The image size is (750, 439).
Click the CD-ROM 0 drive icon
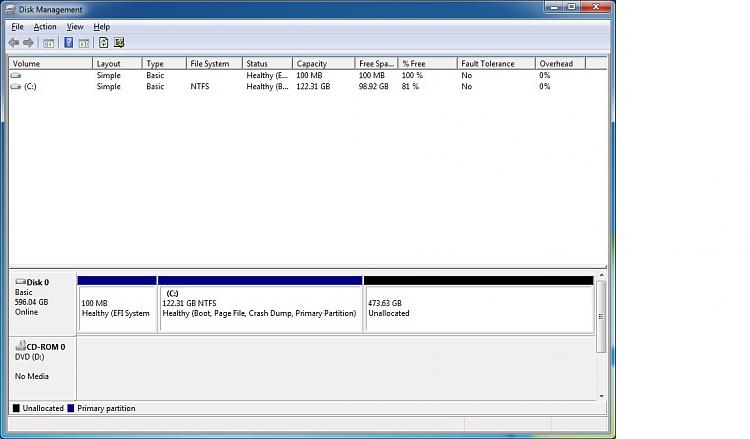coord(21,345)
